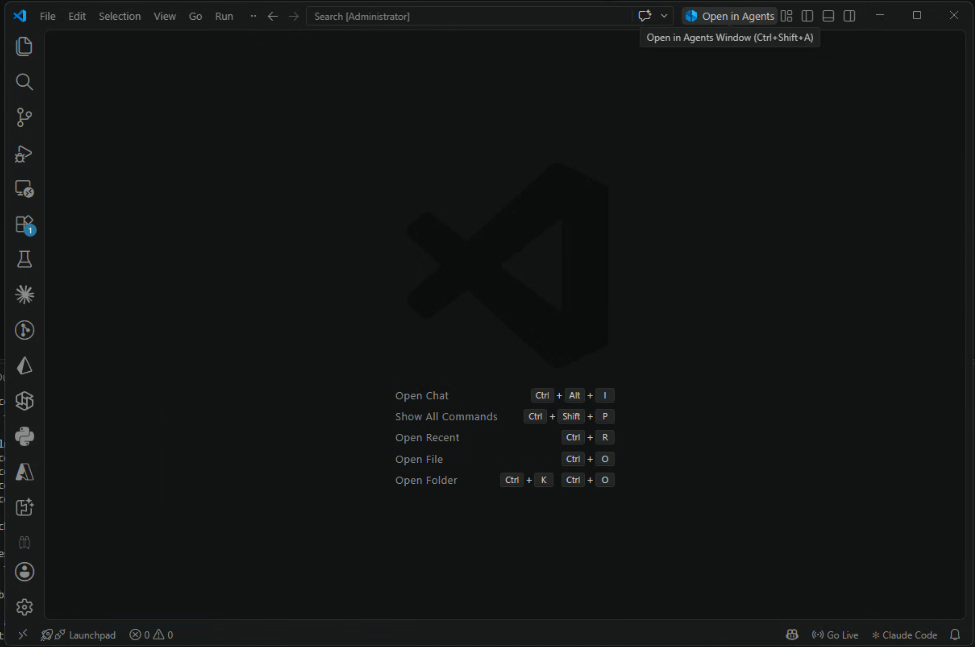The image size is (975, 647).
Task: Open the hexagonal cube icon view
Action: (x=24, y=401)
